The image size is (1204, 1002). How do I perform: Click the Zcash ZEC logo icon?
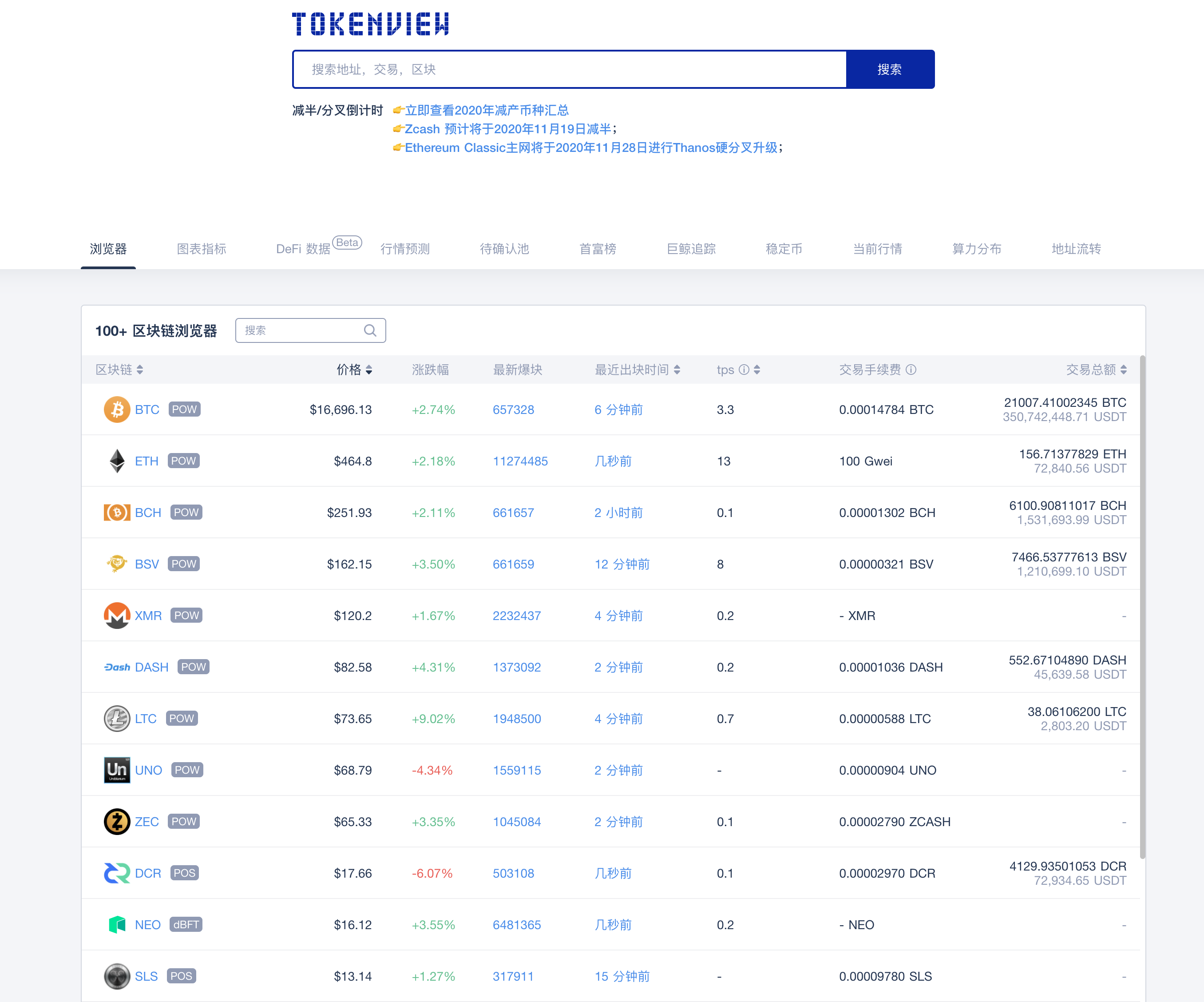(117, 822)
